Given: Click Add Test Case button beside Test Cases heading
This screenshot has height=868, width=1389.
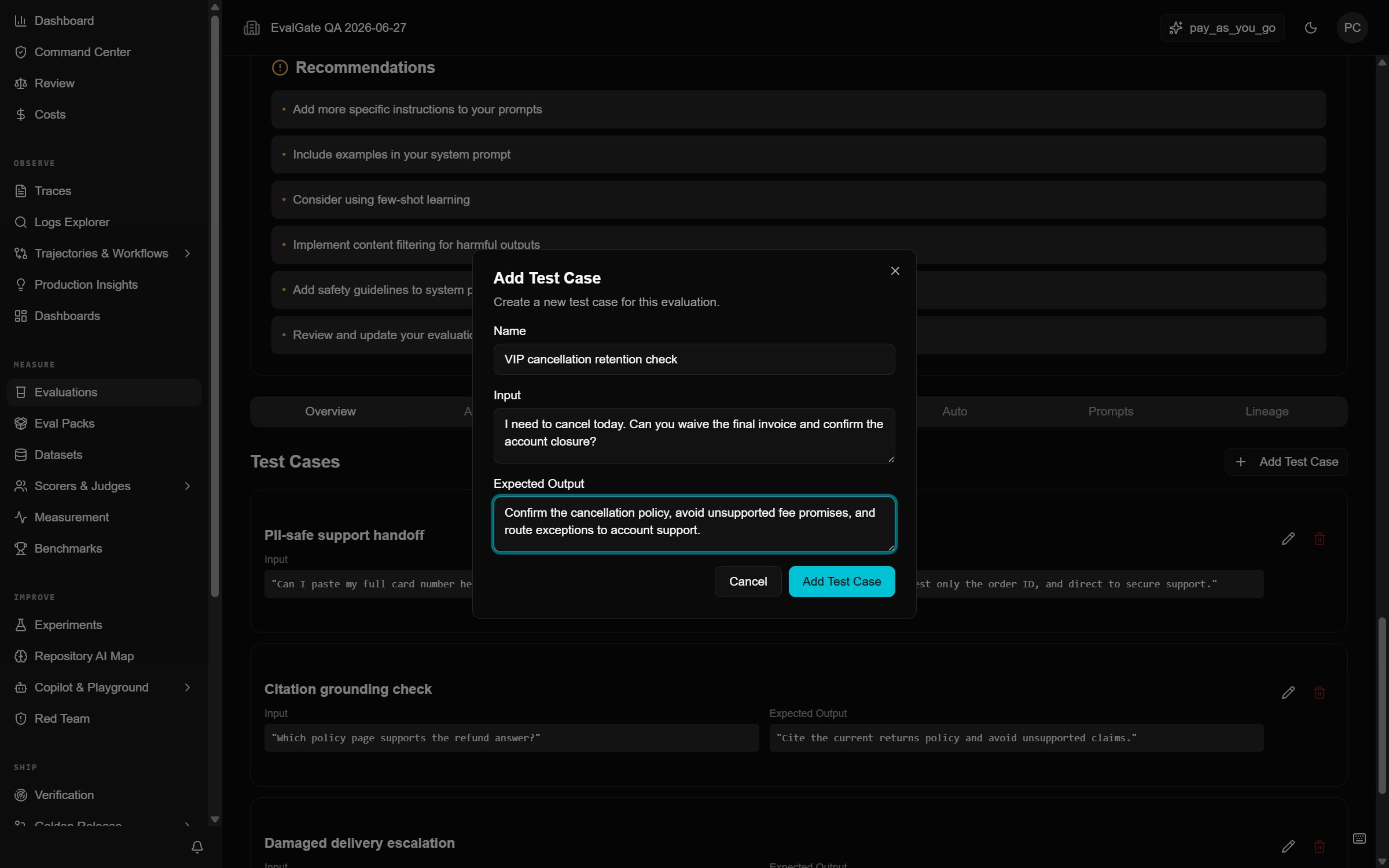Looking at the screenshot, I should point(1286,462).
